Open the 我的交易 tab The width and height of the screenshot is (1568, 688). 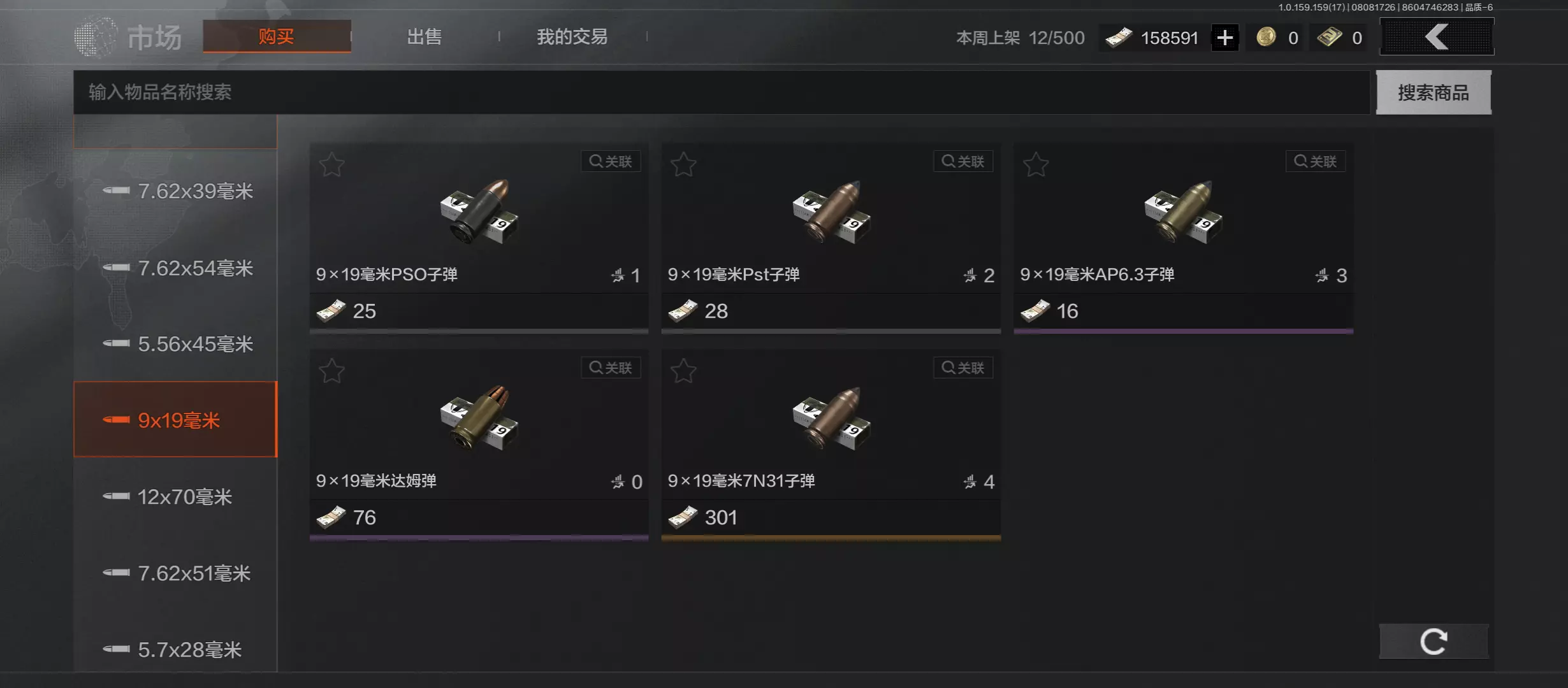point(572,37)
